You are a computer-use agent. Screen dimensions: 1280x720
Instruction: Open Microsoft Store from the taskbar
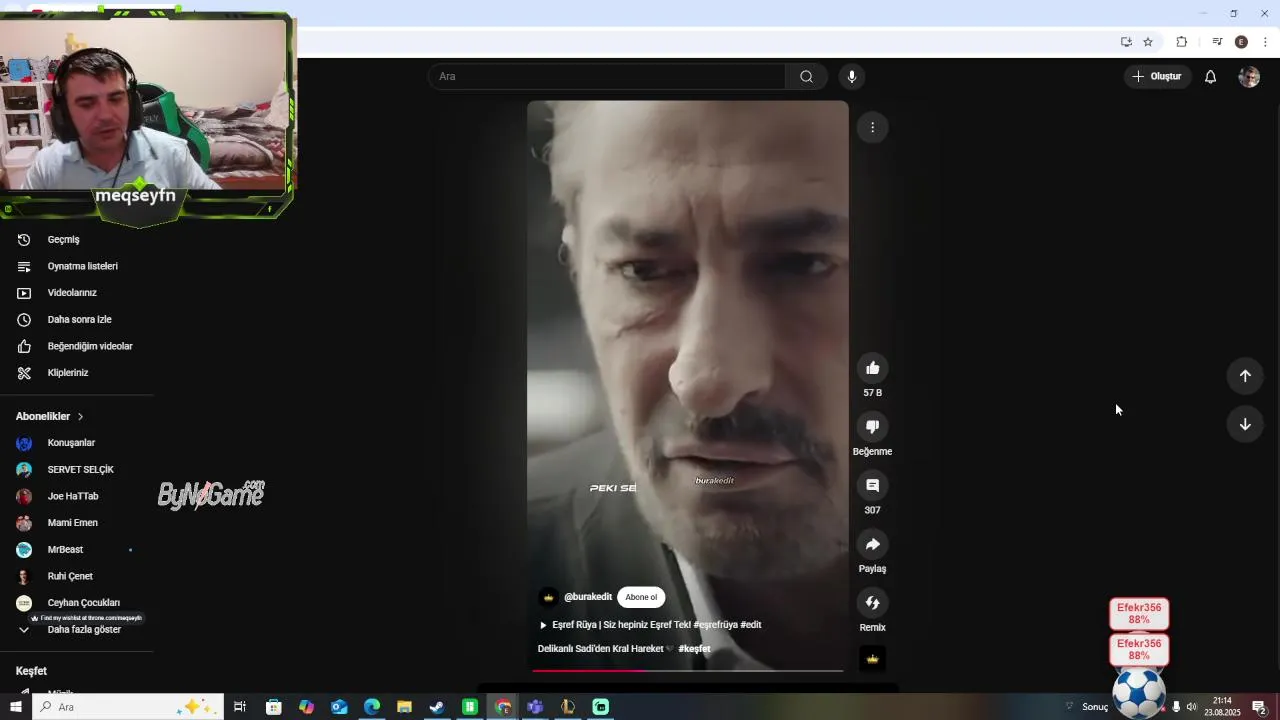pyautogui.click(x=274, y=707)
